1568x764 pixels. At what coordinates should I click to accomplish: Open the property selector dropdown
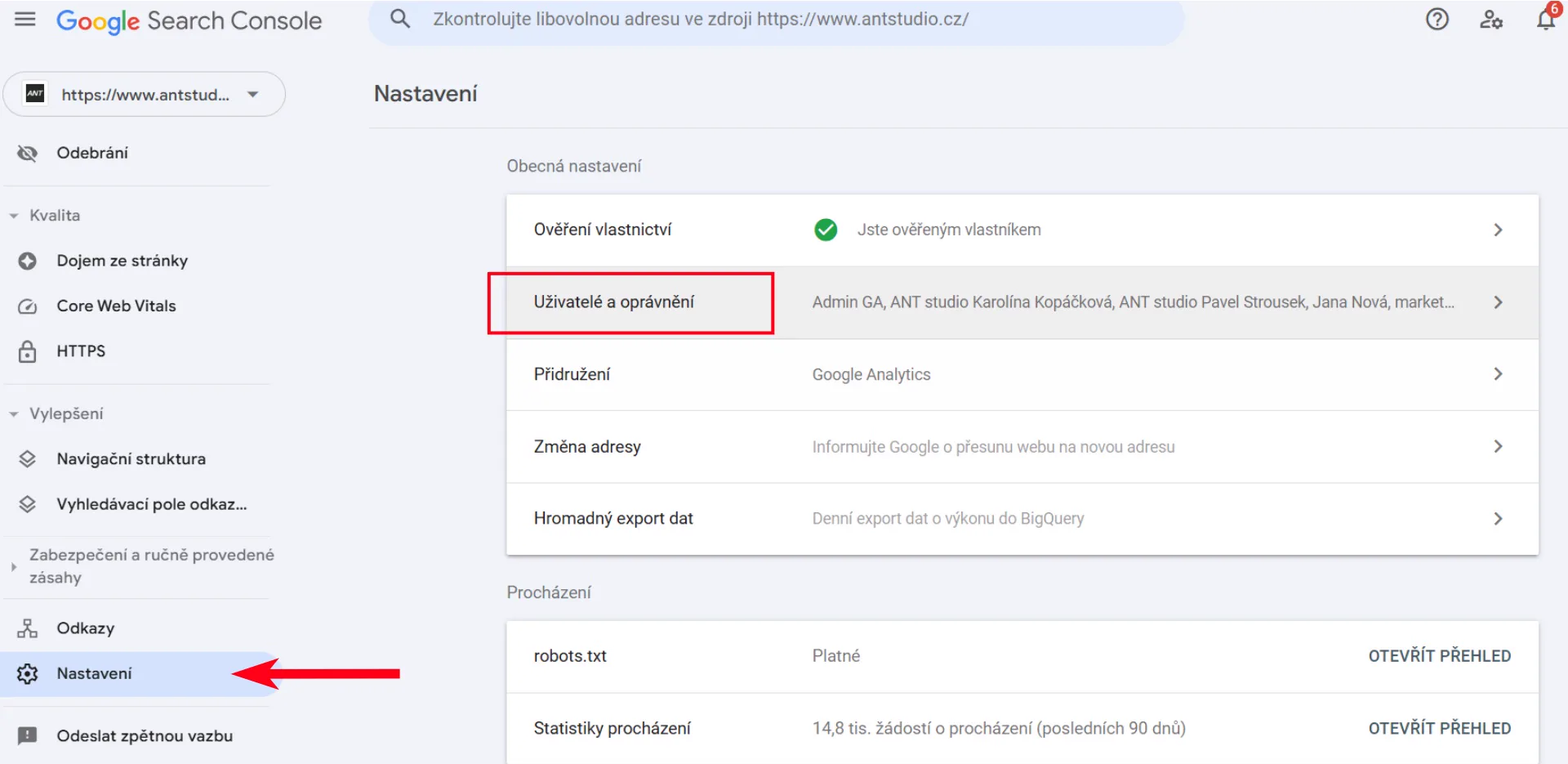pos(145,94)
